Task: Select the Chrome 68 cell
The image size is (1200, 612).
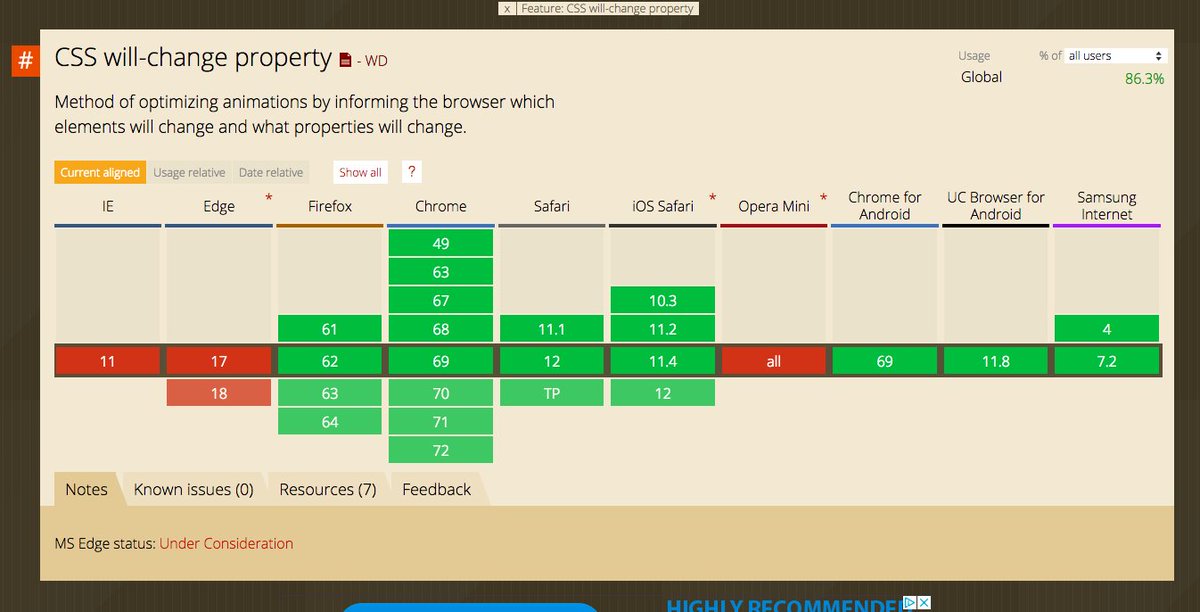Action: [x=441, y=329]
